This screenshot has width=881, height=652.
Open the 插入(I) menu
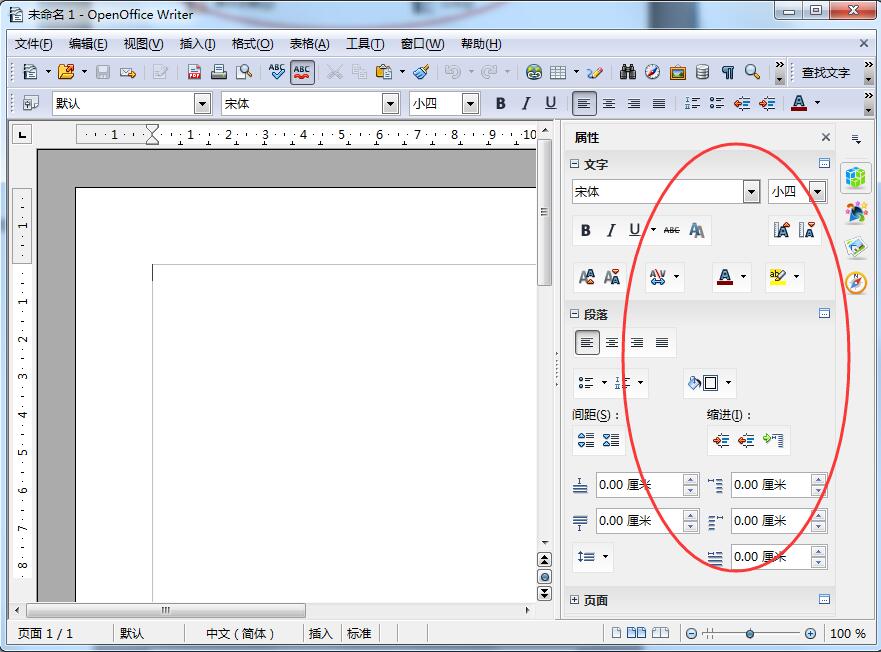(196, 43)
